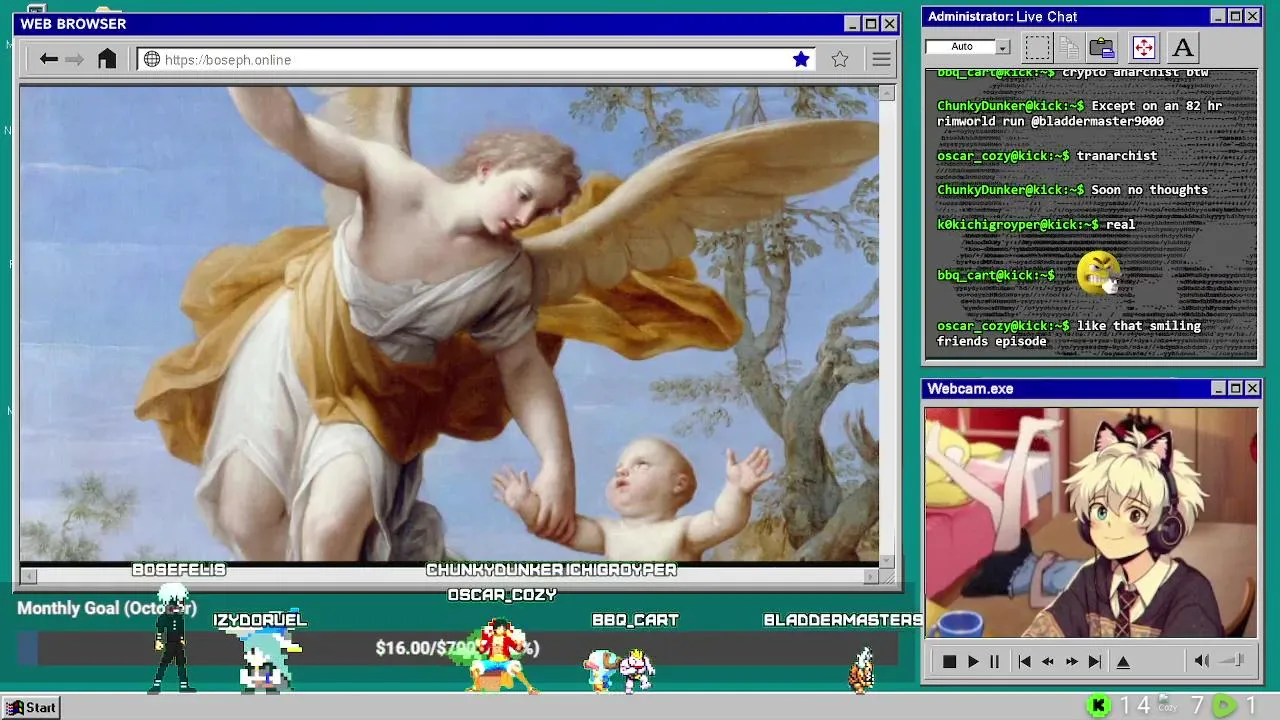Screen dimensions: 1280x720
Task: Focus the boseph.online address bar
Action: (x=477, y=59)
